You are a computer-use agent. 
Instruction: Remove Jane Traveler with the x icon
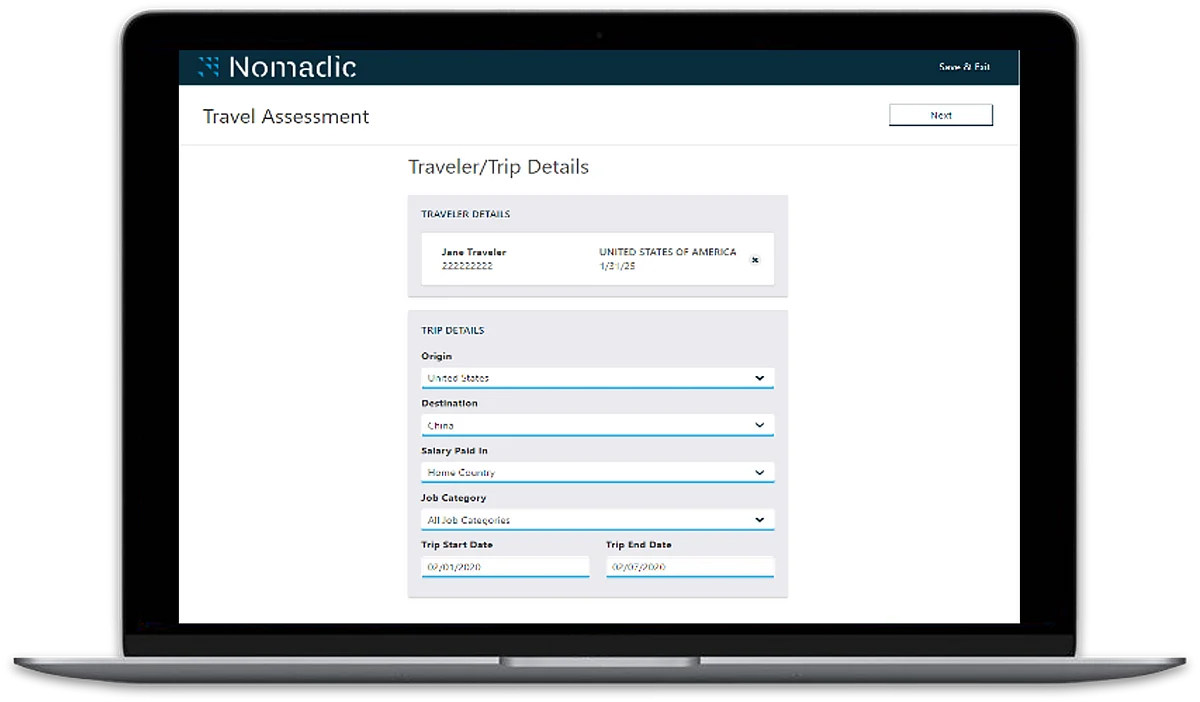coord(755,260)
